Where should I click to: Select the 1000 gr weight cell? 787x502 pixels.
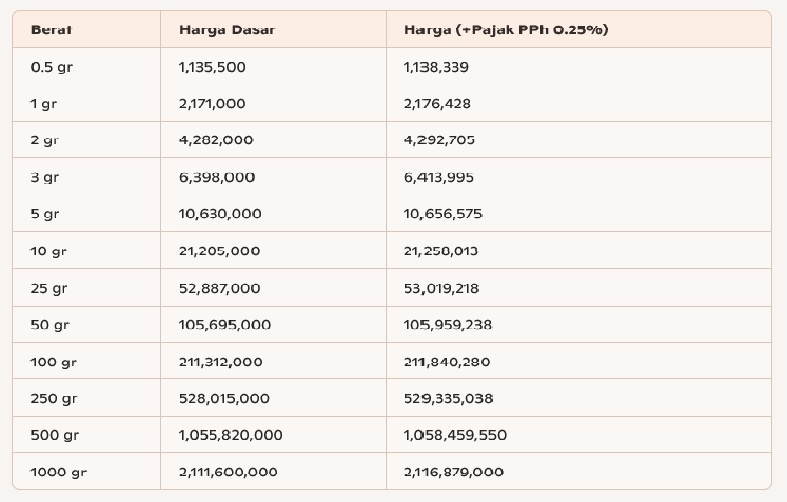58,472
